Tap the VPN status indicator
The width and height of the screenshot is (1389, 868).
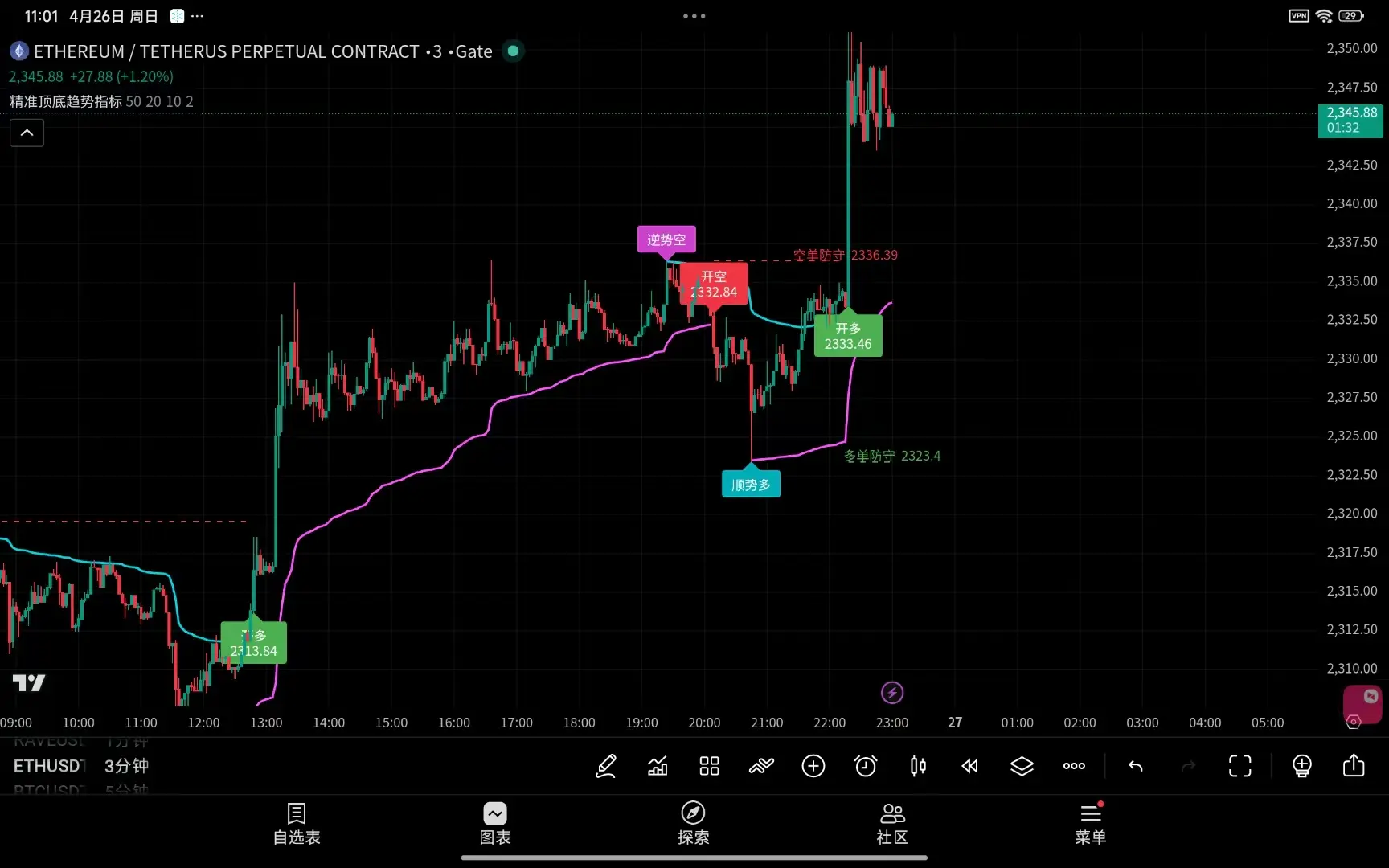pos(1299,15)
